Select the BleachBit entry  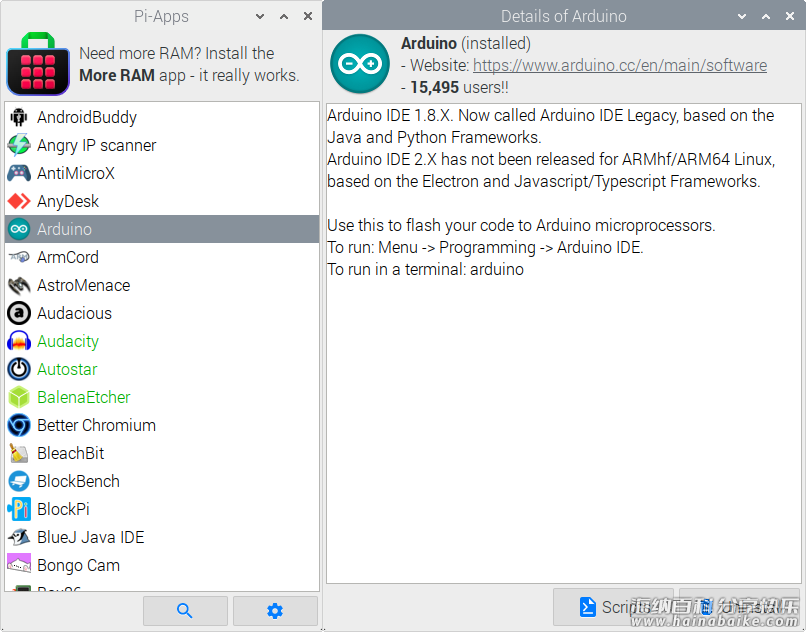162,453
